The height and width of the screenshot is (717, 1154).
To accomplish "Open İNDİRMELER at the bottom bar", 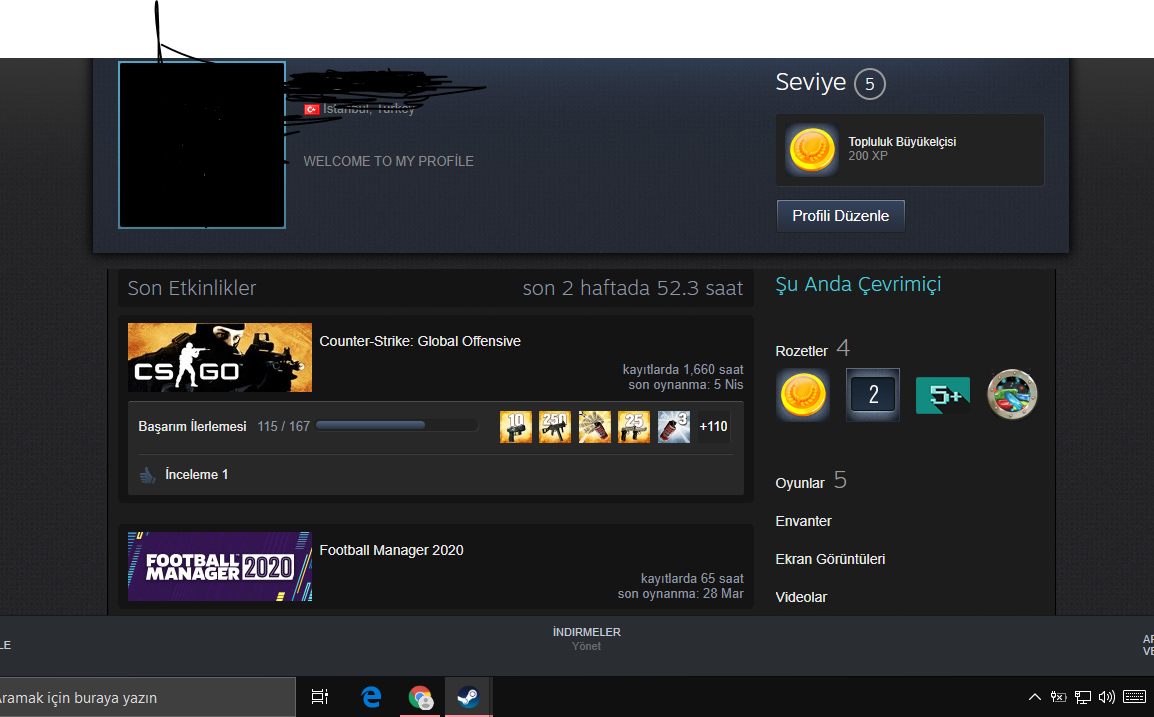I will click(587, 632).
